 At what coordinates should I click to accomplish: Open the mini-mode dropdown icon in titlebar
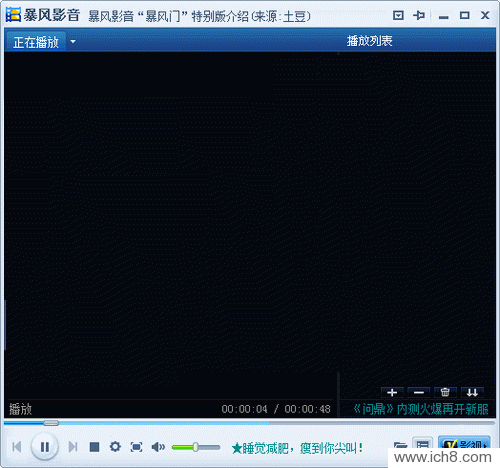point(398,15)
